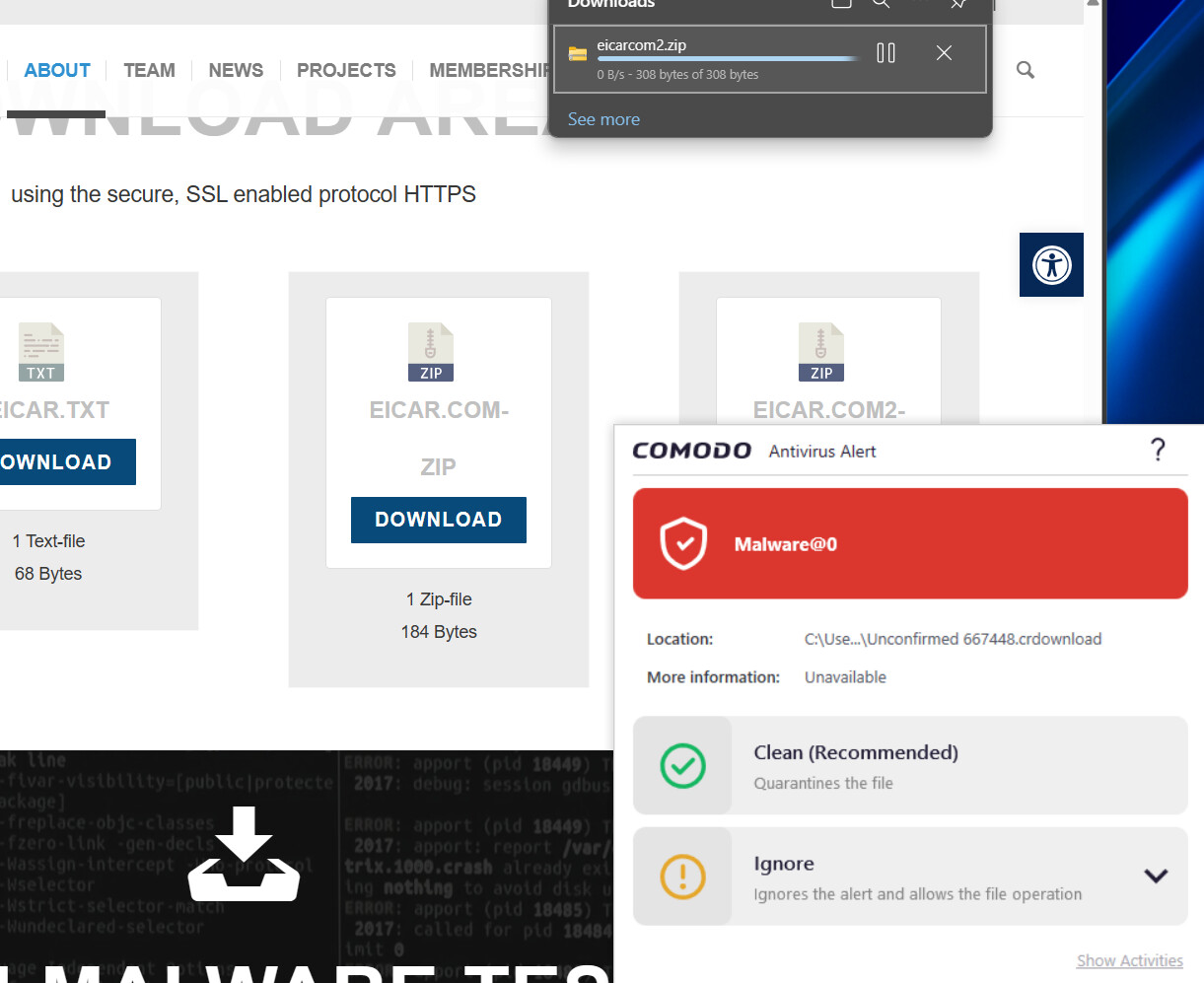
Task: Click the 'Unavailable' more information value
Action: tap(845, 677)
